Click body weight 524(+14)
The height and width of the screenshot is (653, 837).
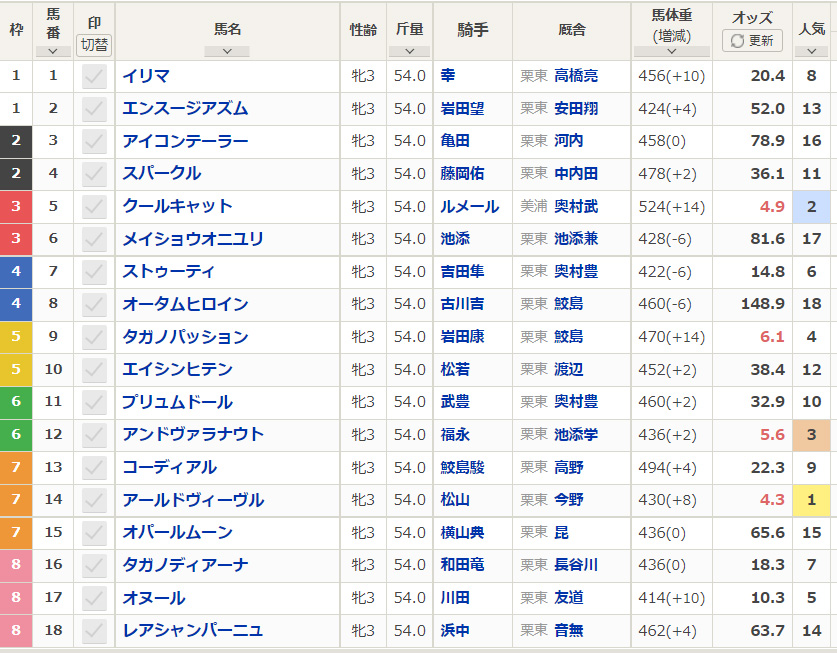[672, 207]
